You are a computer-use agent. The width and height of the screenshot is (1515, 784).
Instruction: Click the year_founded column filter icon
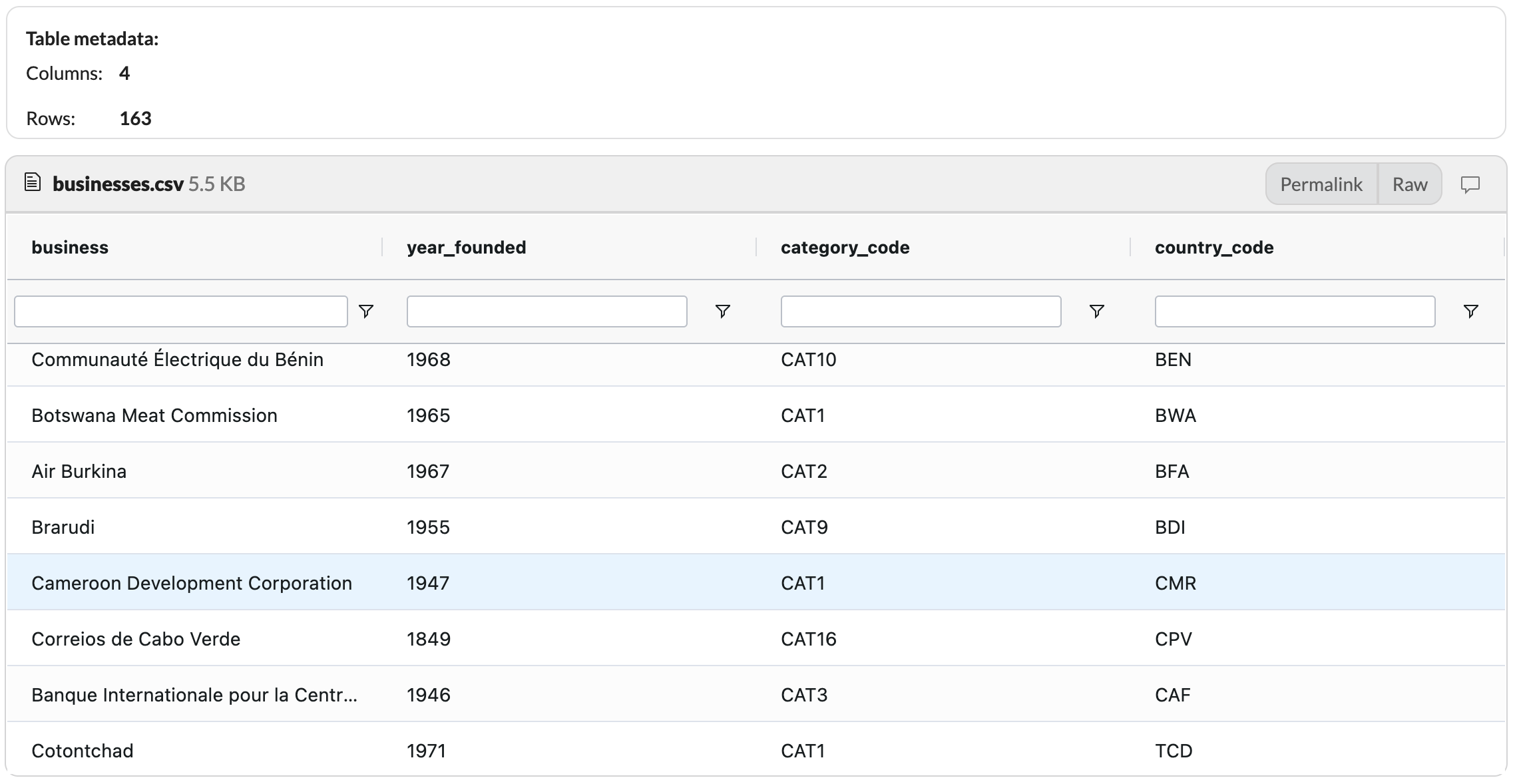point(722,311)
